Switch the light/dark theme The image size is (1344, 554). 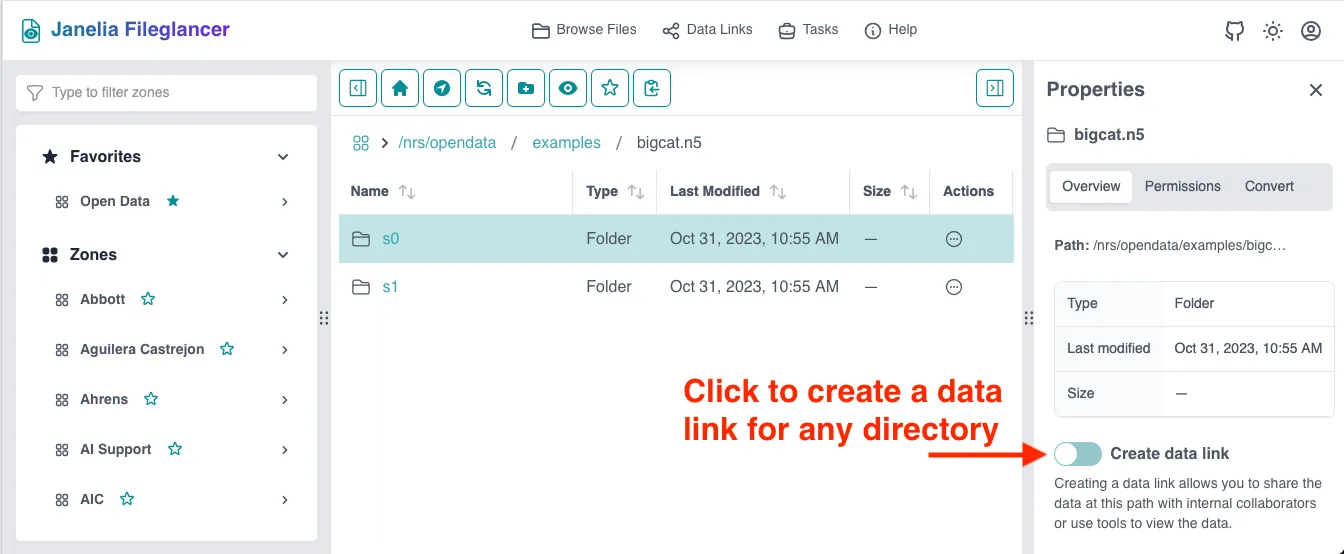(x=1272, y=31)
